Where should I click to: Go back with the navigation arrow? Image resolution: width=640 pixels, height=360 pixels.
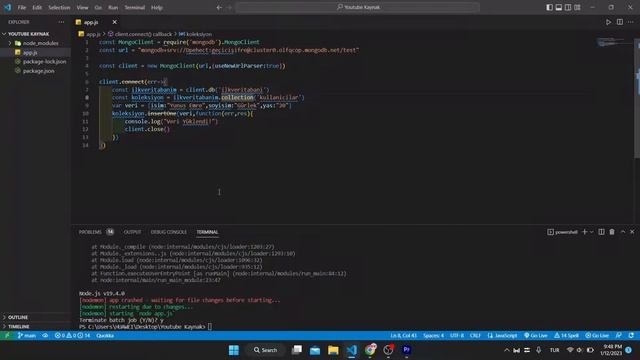[x=219, y=7]
